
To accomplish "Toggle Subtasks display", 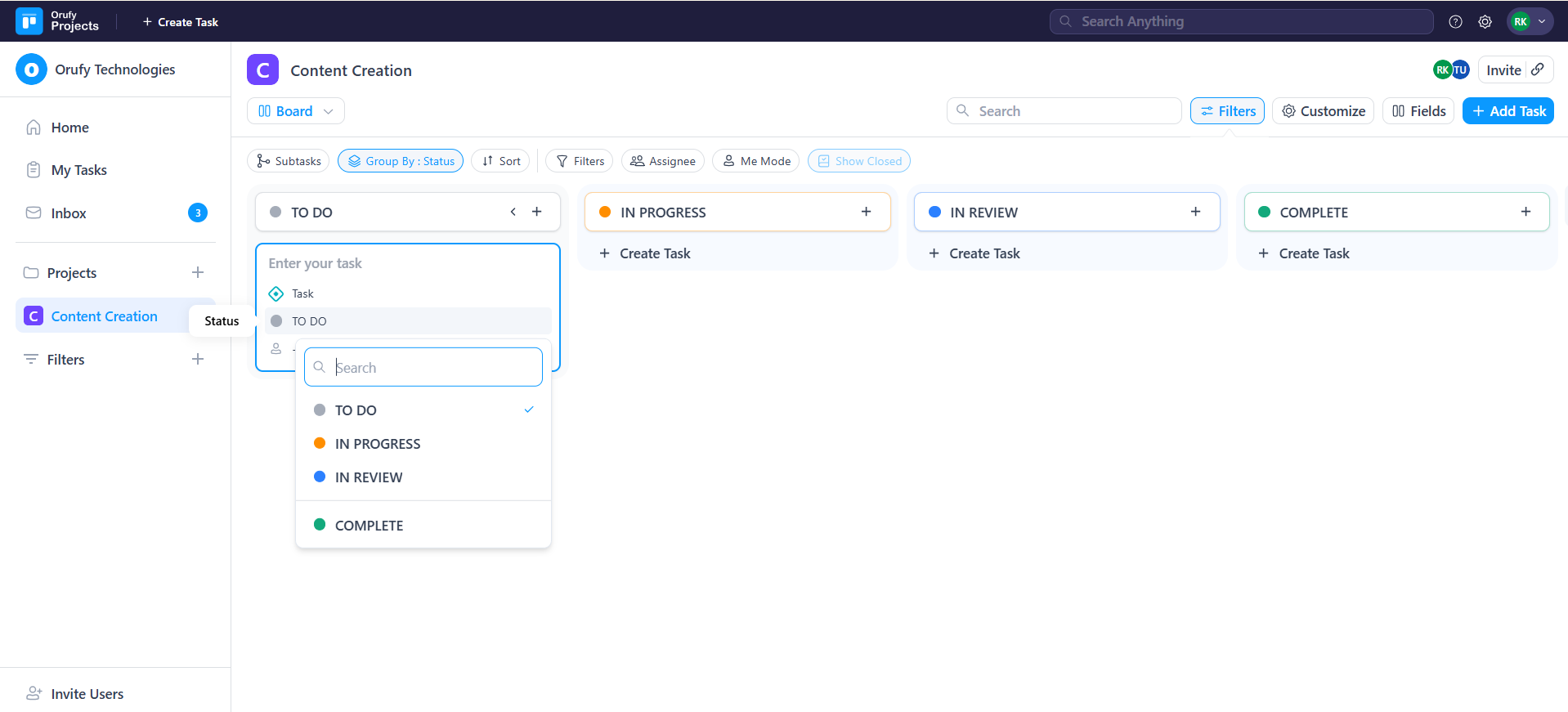I will (289, 161).
